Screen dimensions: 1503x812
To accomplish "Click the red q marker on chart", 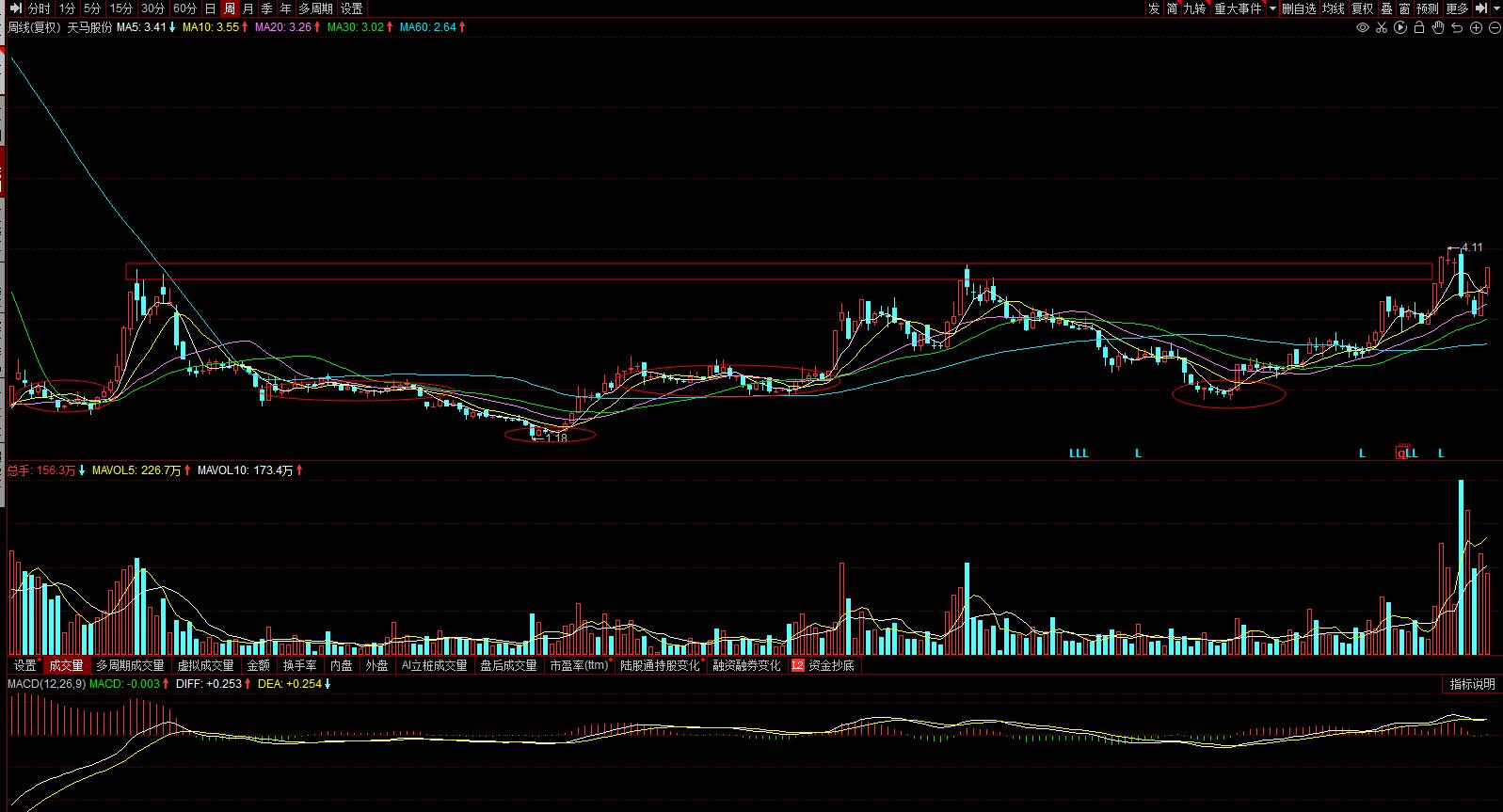I will (x=1401, y=453).
